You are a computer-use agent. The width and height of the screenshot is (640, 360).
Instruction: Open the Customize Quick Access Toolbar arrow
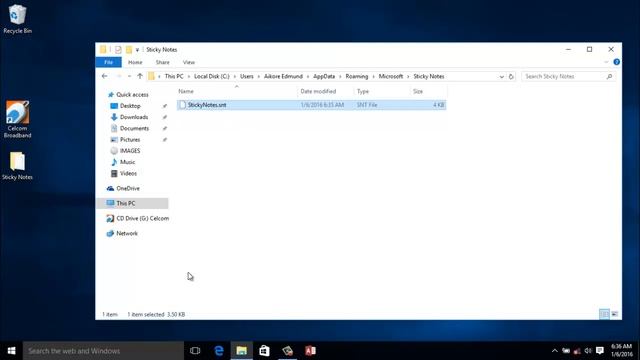(137, 50)
